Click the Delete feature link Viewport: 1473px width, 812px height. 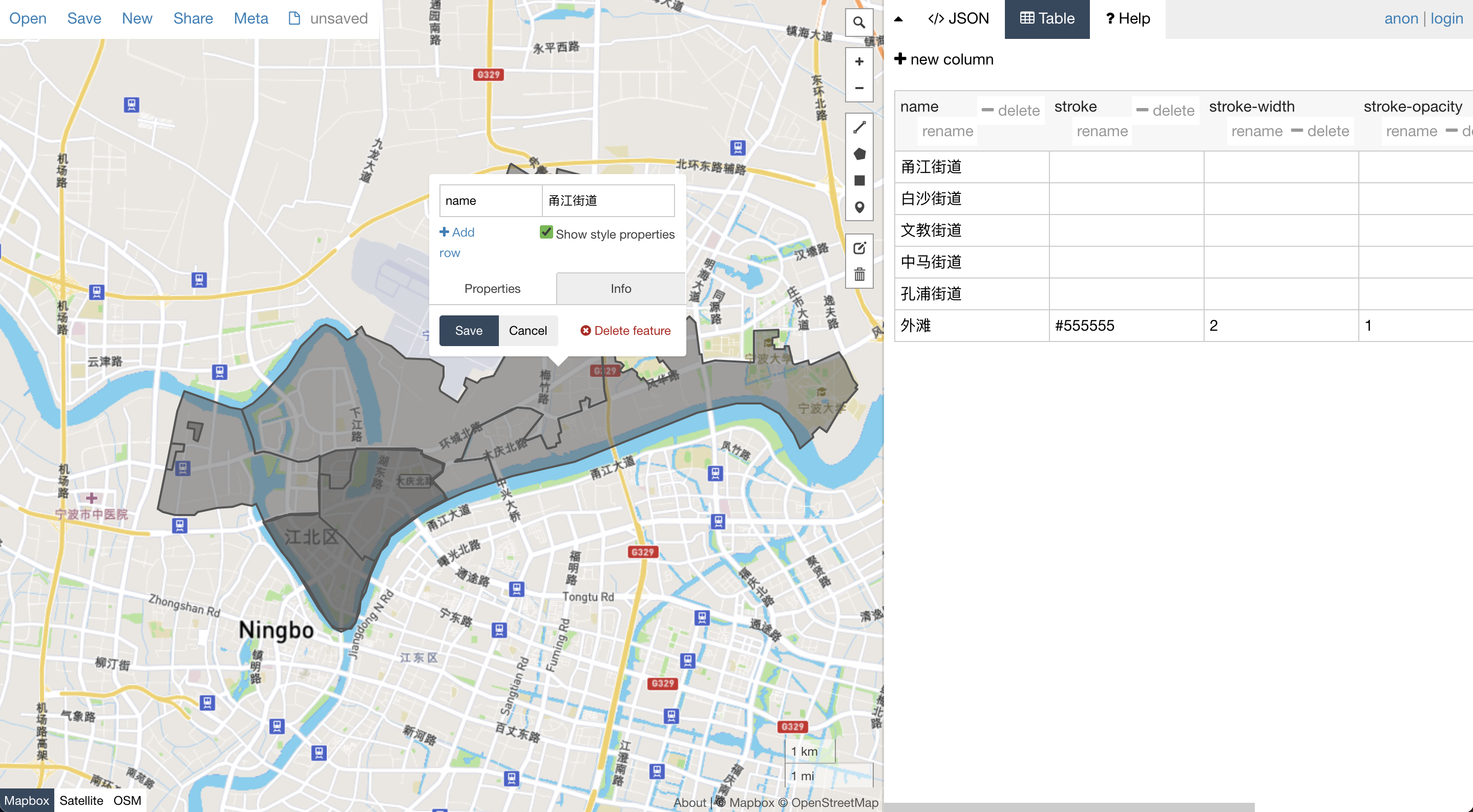pyautogui.click(x=625, y=330)
